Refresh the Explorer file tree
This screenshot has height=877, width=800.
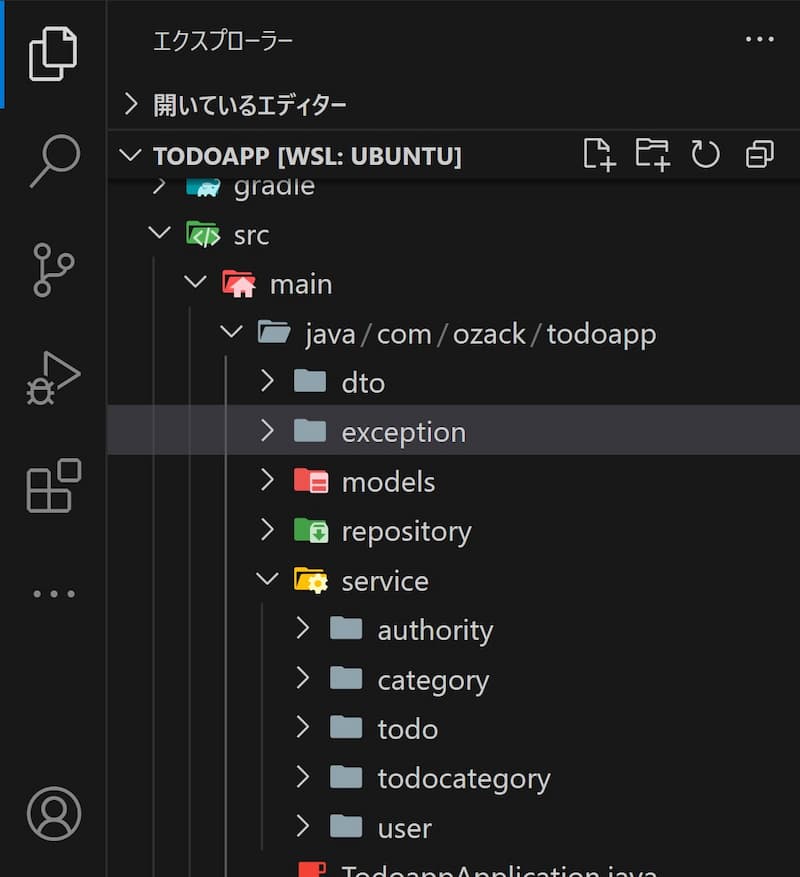pyautogui.click(x=705, y=154)
